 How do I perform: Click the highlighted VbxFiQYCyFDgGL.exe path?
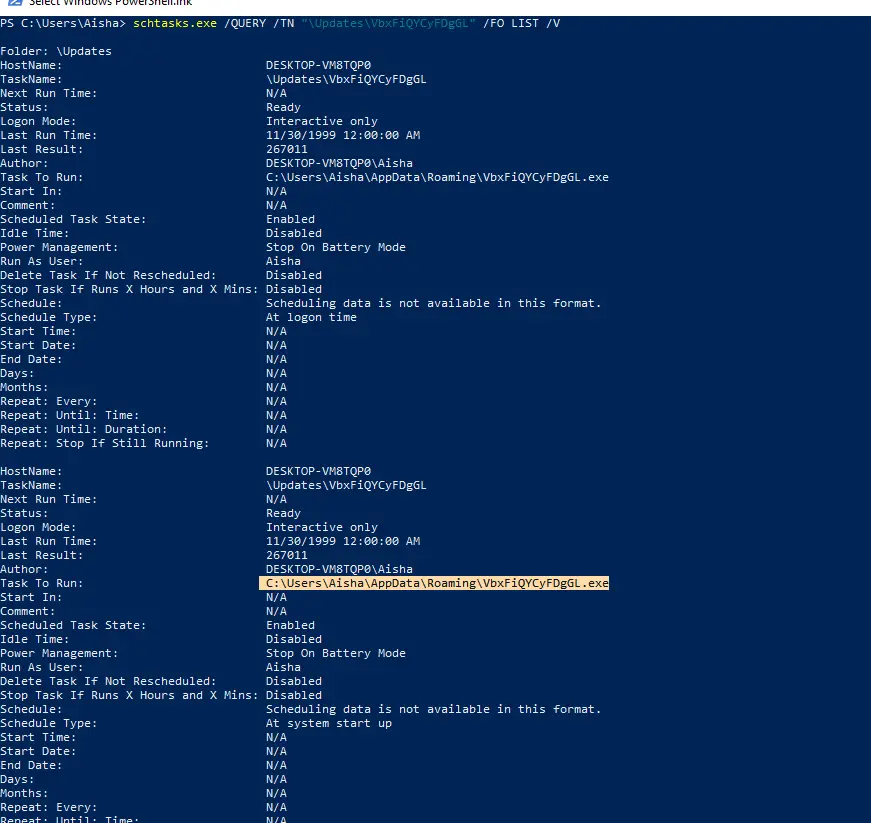click(x=436, y=583)
